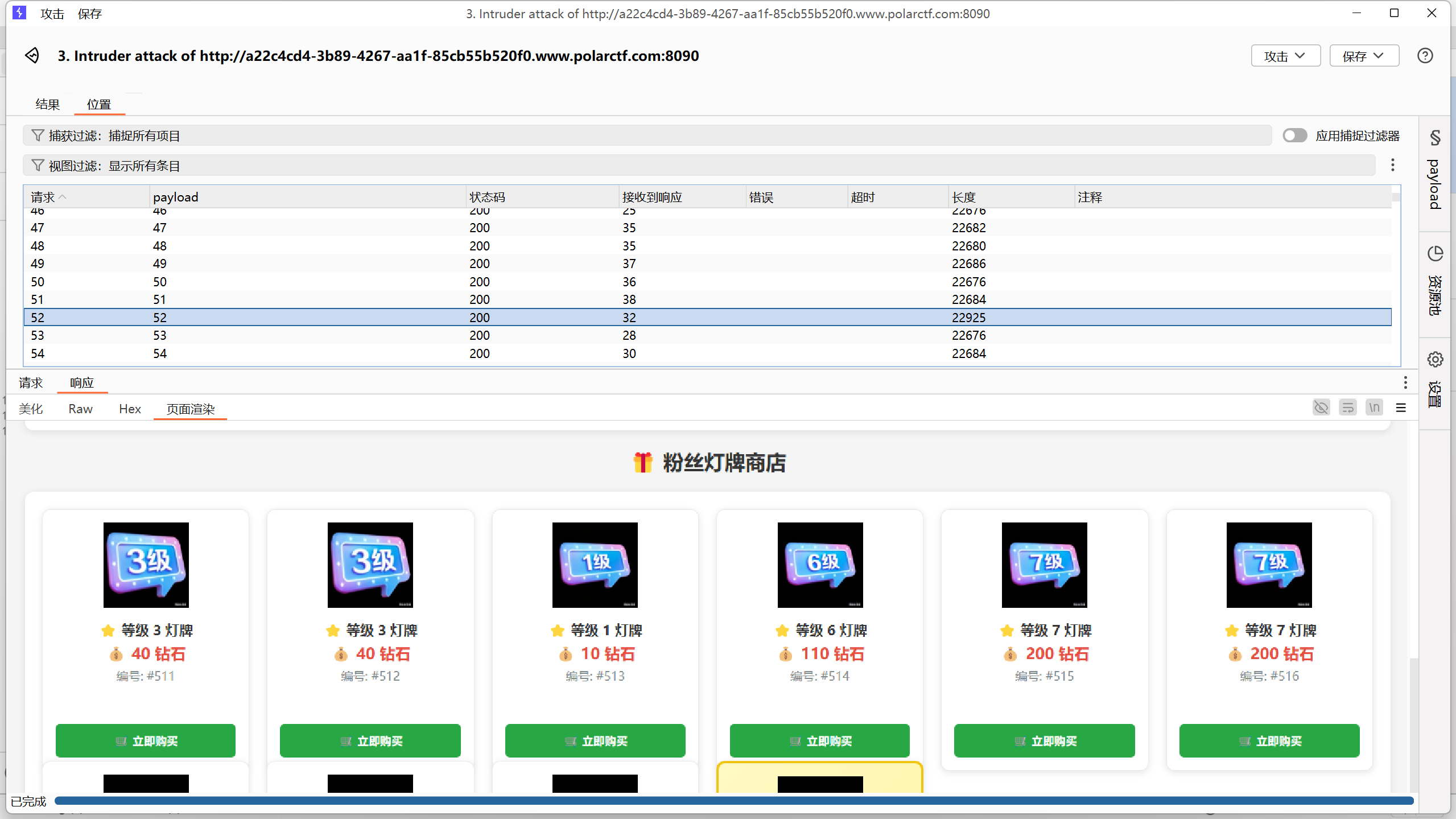The height and width of the screenshot is (819, 1456).
Task: Toggle line wrap icon in response viewer
Action: 1347,408
